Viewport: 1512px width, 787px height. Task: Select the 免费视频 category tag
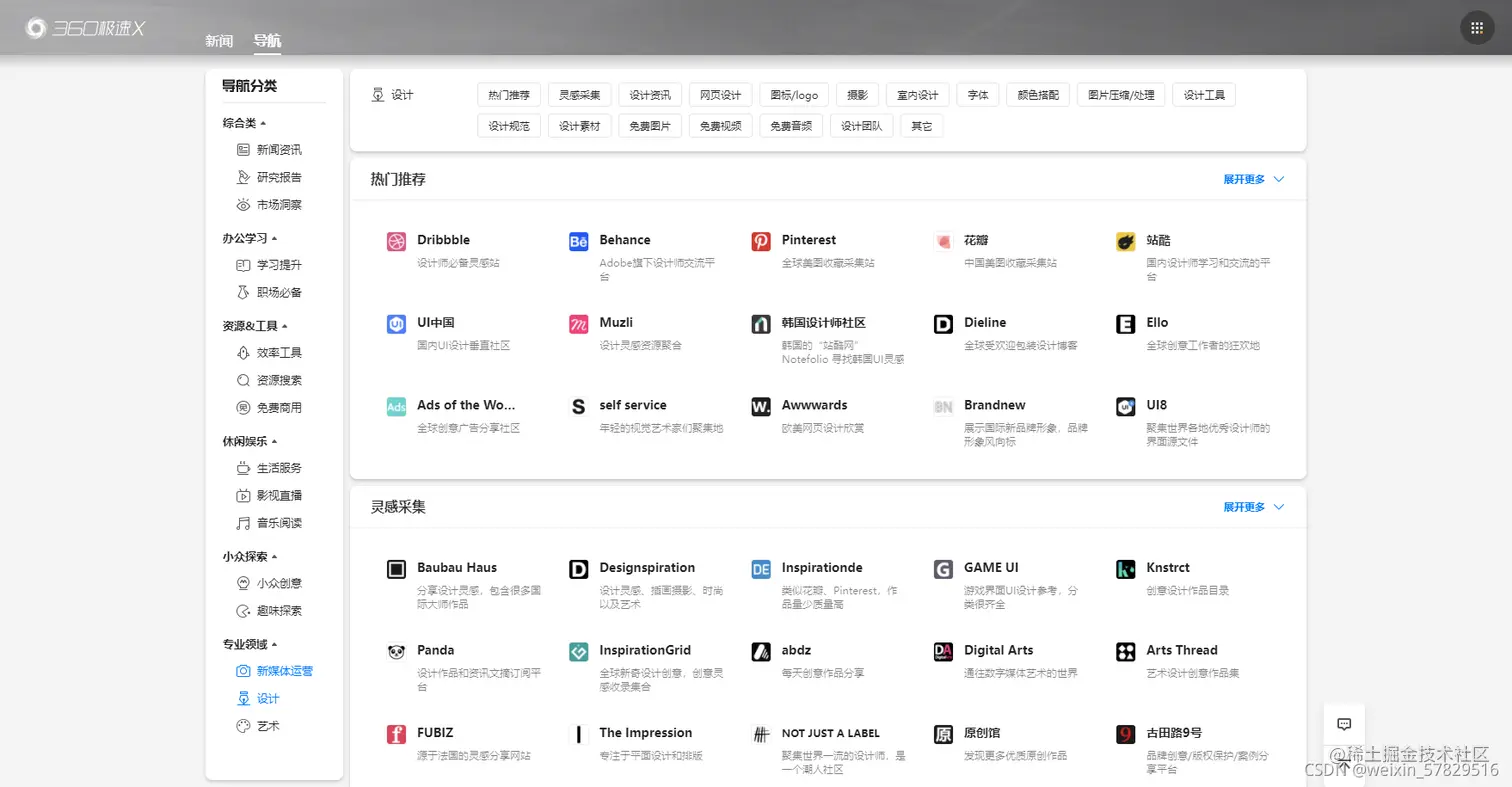[x=720, y=126]
